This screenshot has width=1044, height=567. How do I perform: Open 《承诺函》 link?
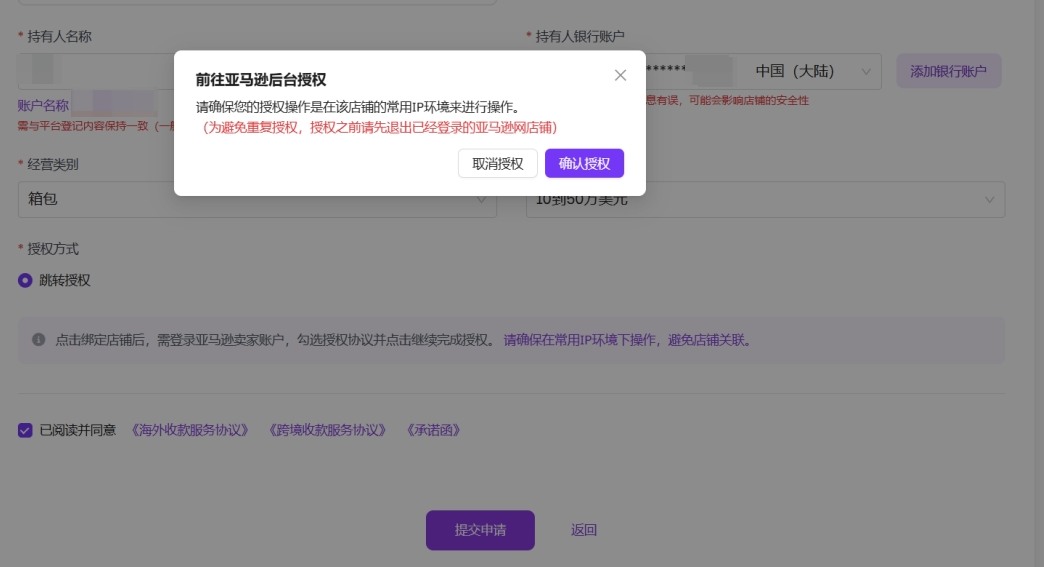click(433, 430)
